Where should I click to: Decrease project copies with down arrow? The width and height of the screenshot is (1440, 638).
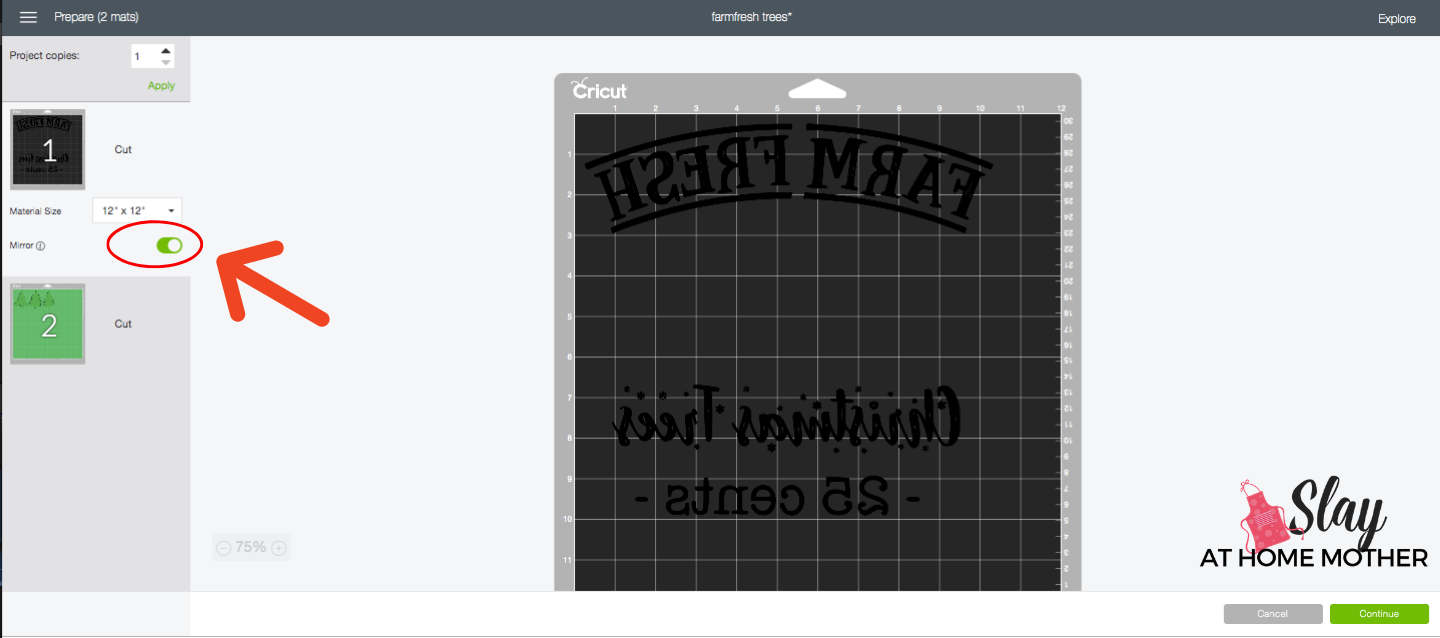(166, 62)
